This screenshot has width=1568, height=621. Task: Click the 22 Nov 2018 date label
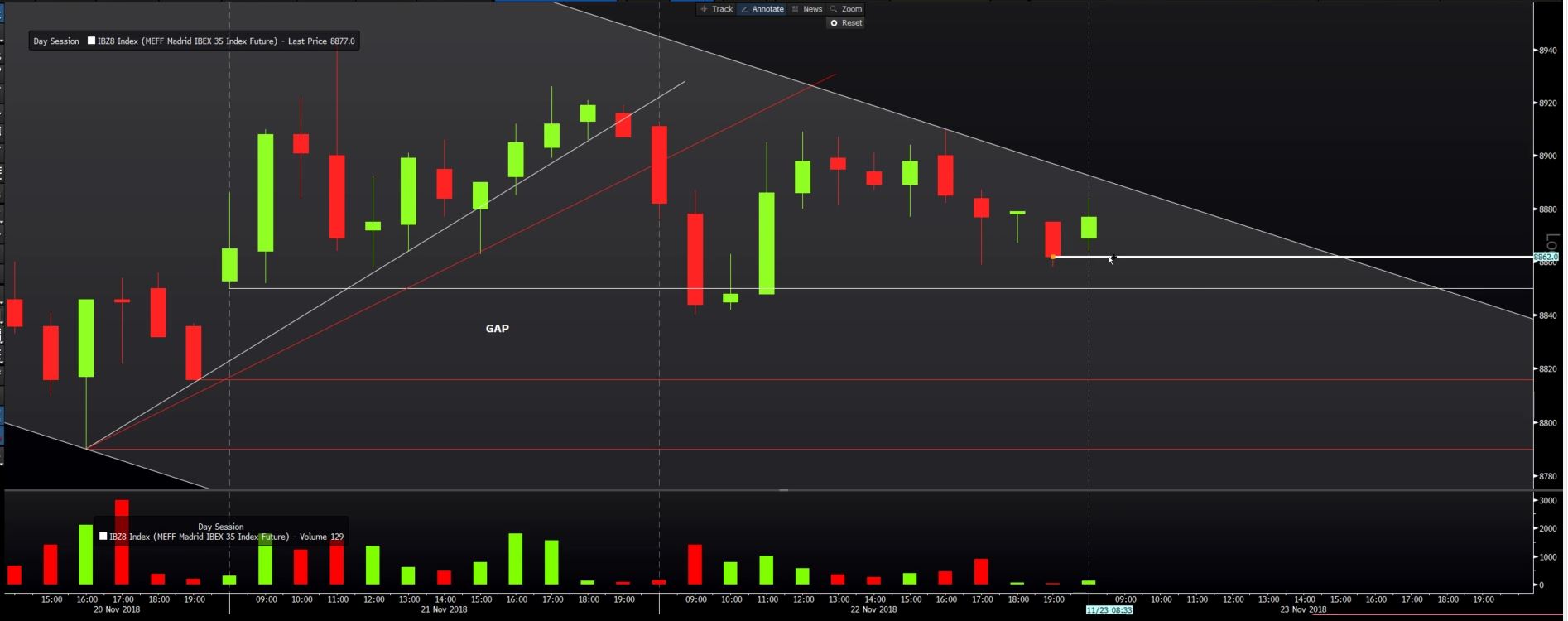coord(873,610)
